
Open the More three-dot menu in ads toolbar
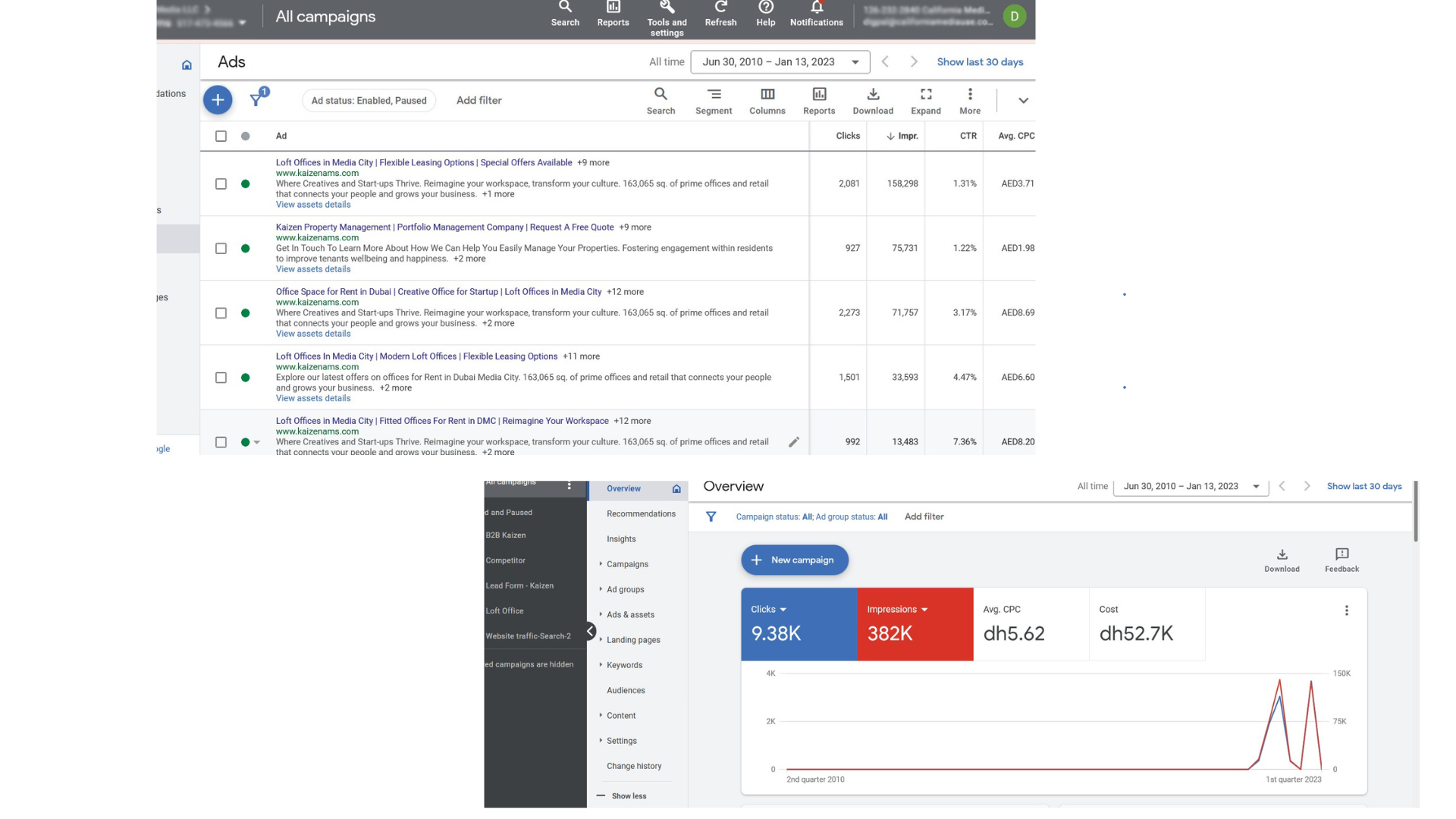pos(969,95)
